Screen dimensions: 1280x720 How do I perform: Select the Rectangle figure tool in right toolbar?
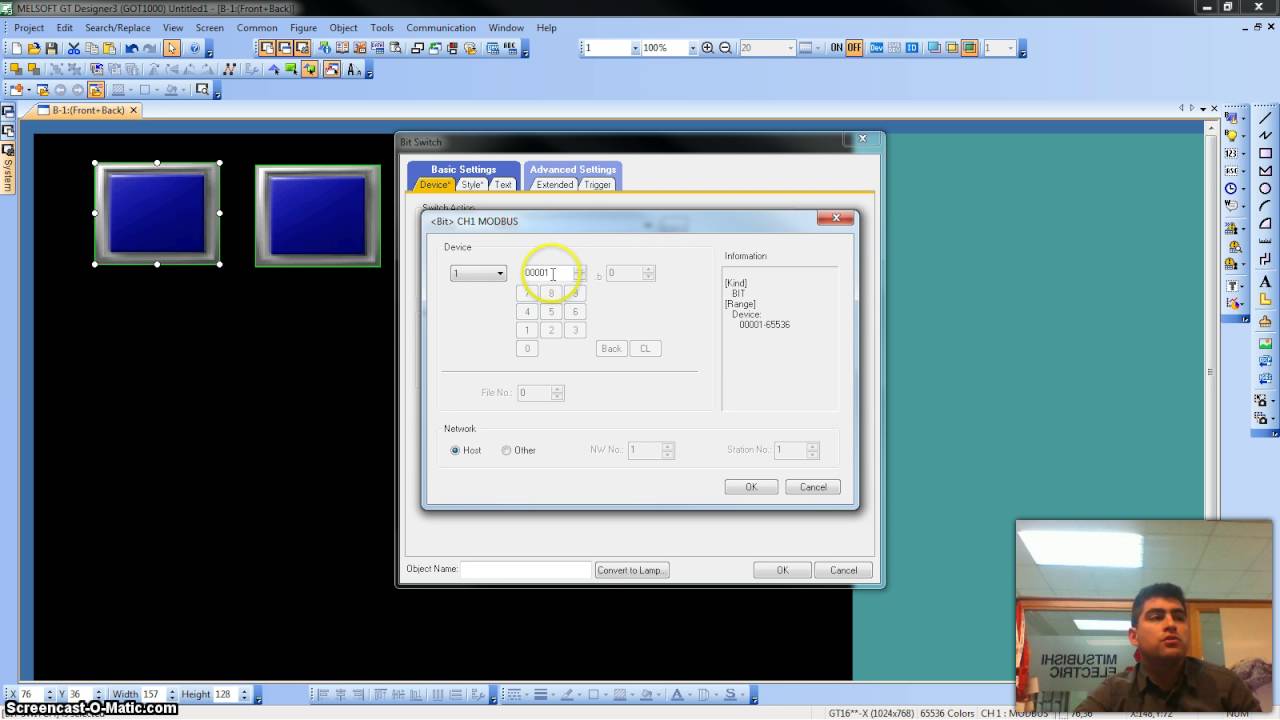1265,153
